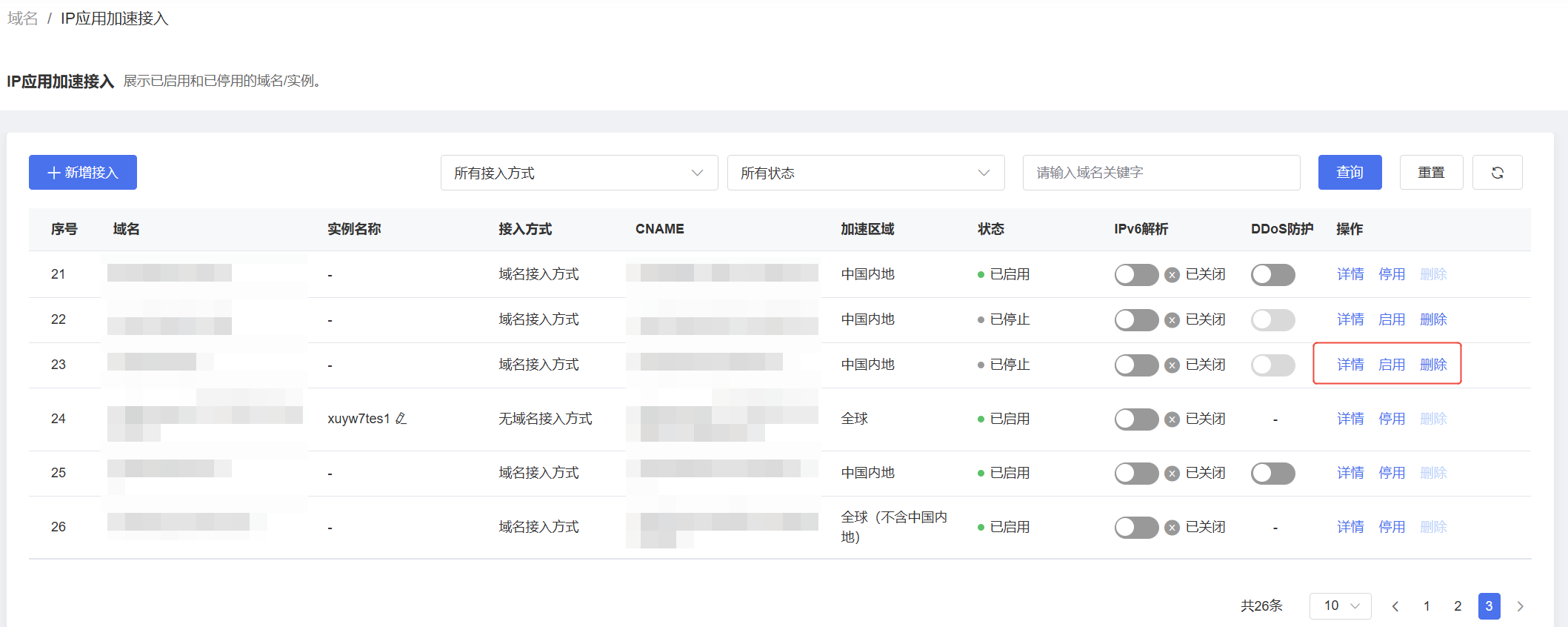Click 启用 for row 22
1568x627 pixels.
[x=1392, y=320]
